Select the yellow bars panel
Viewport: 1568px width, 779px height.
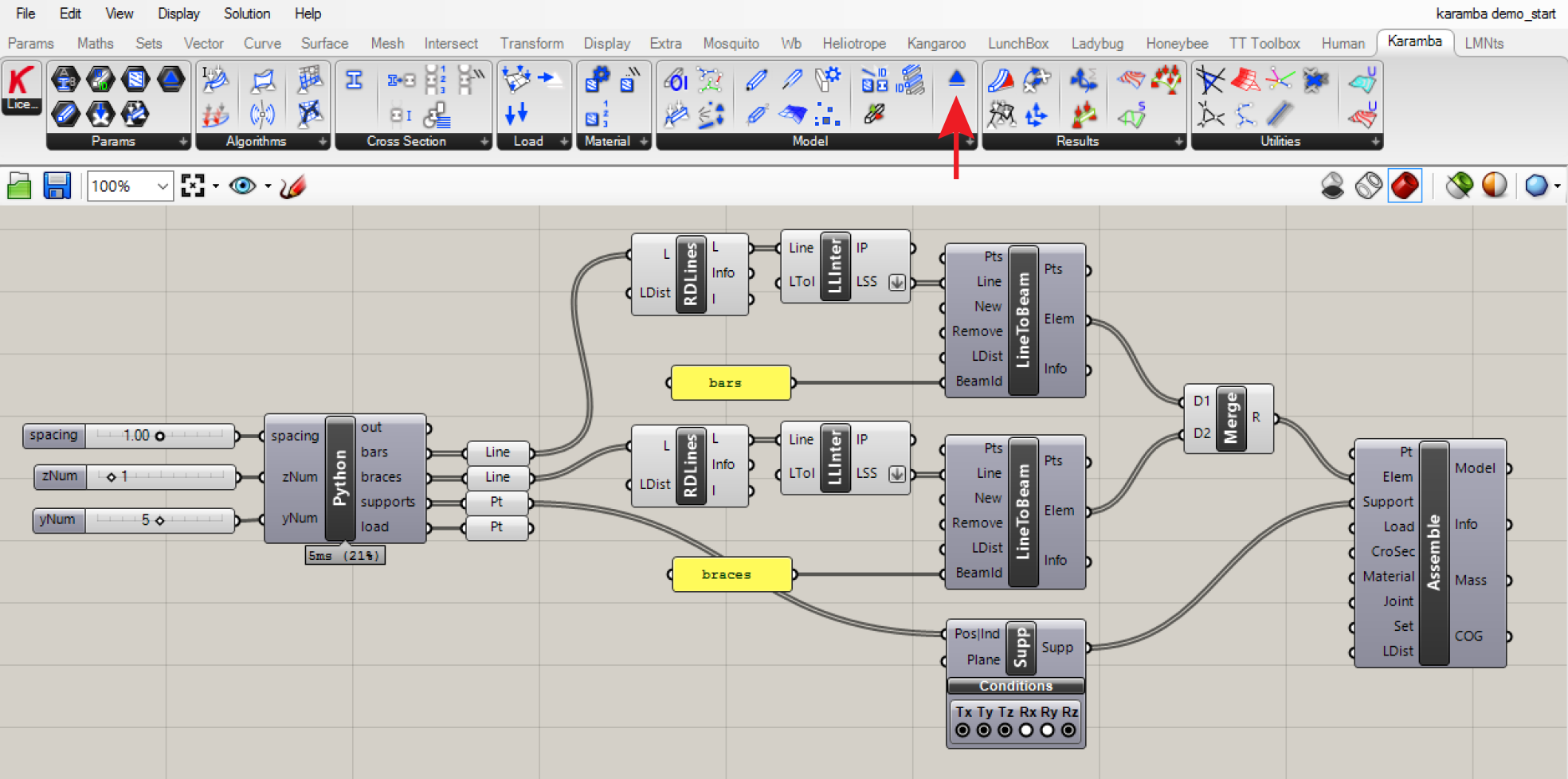[731, 383]
